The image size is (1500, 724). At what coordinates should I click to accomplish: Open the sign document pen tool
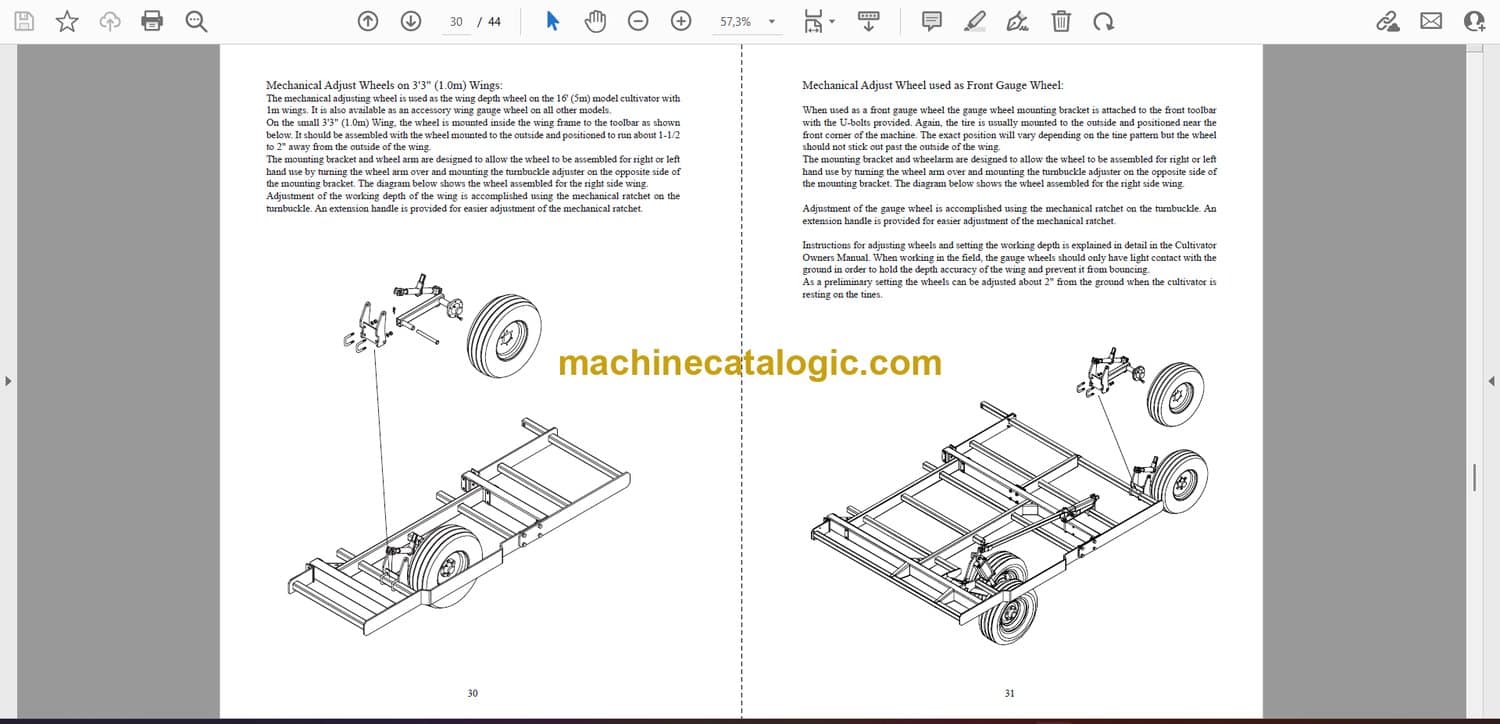click(1018, 21)
